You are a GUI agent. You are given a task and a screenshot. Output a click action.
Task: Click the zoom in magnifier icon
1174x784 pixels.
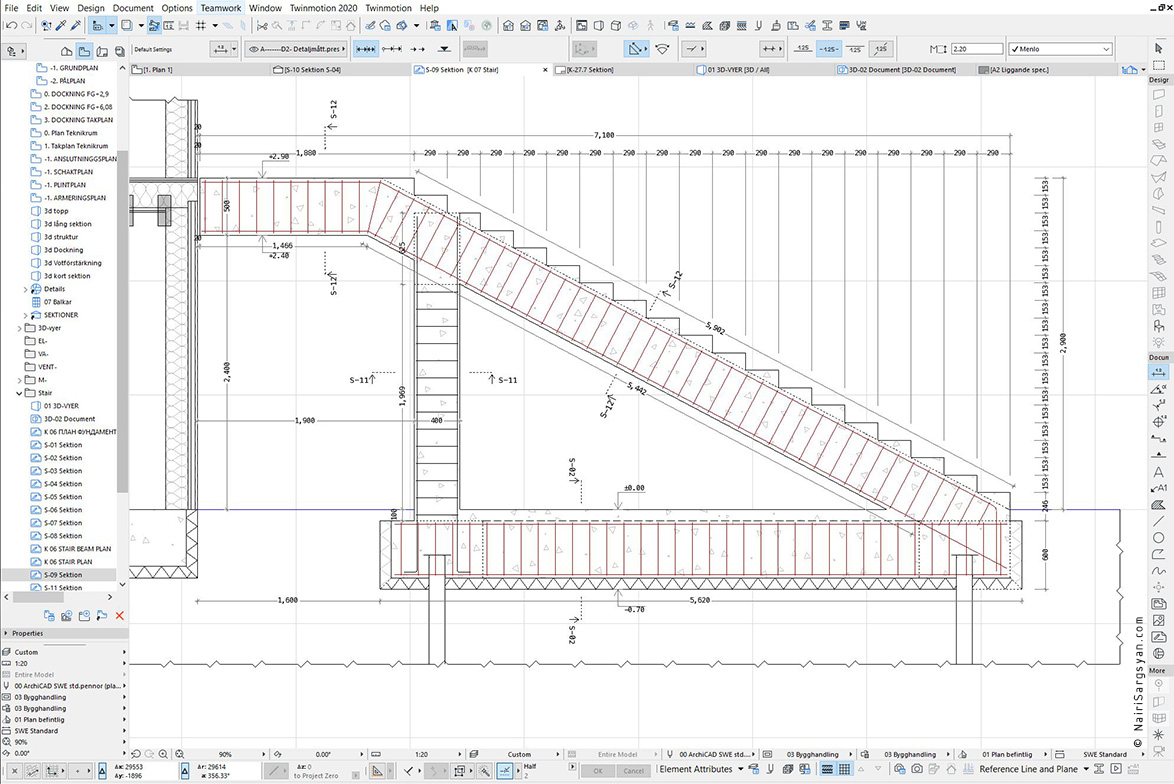[162, 754]
